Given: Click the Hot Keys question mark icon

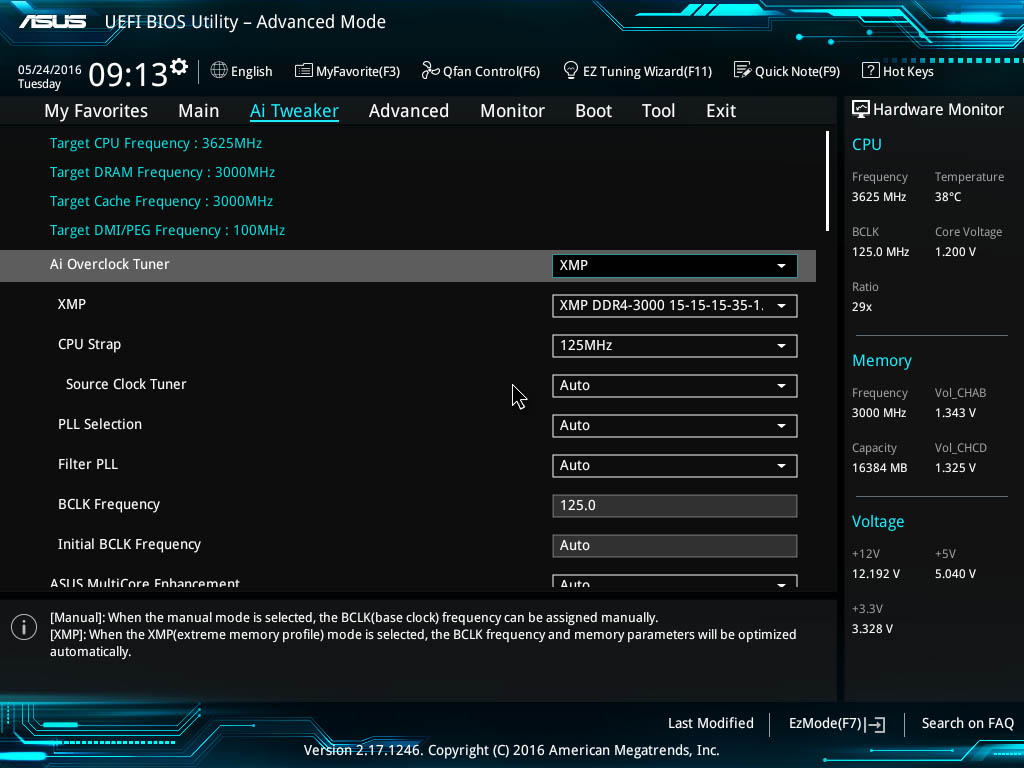Looking at the screenshot, I should pyautogui.click(x=870, y=70).
